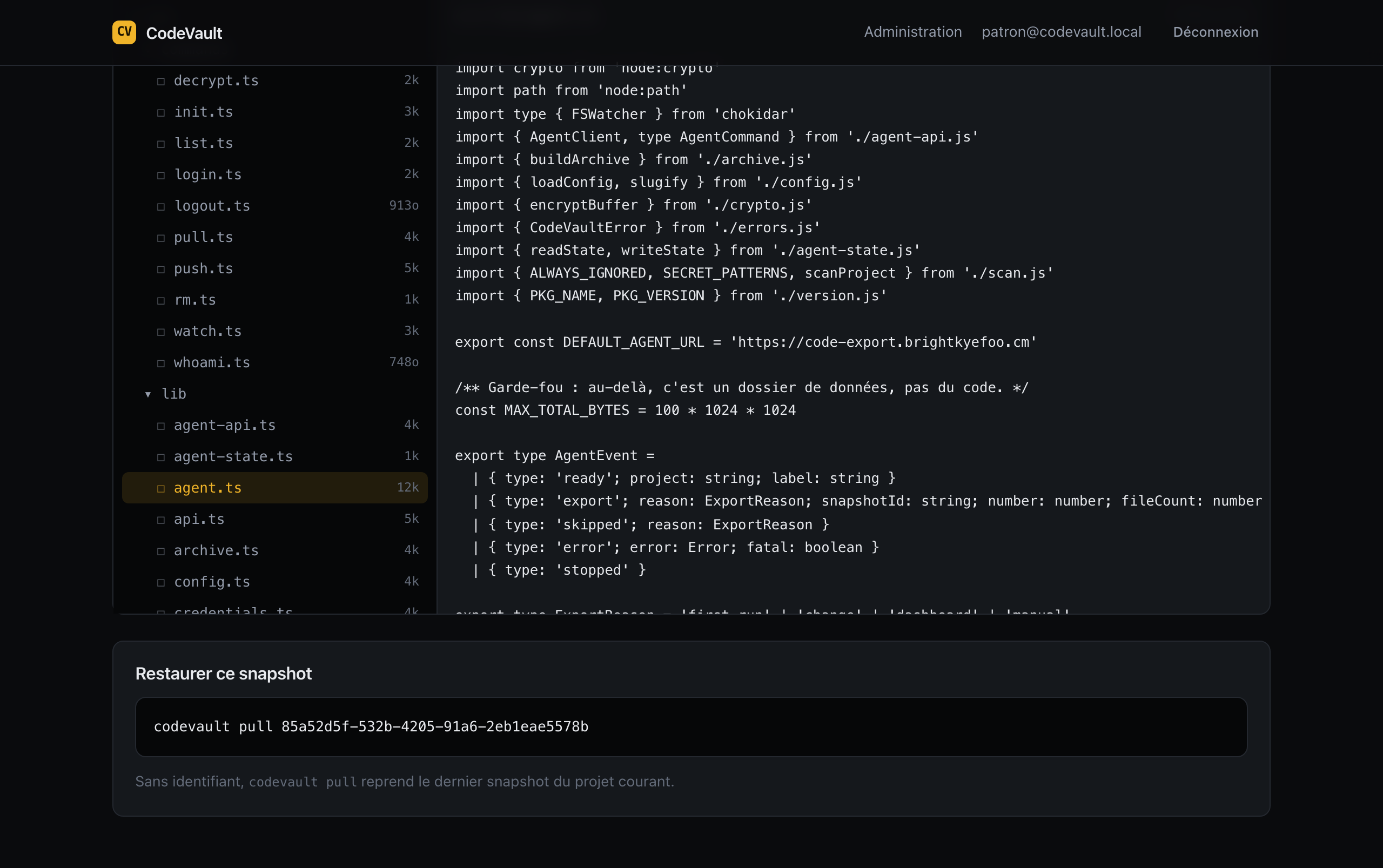
Task: Click the "type: 'skipped'" code line
Action: tap(650, 524)
